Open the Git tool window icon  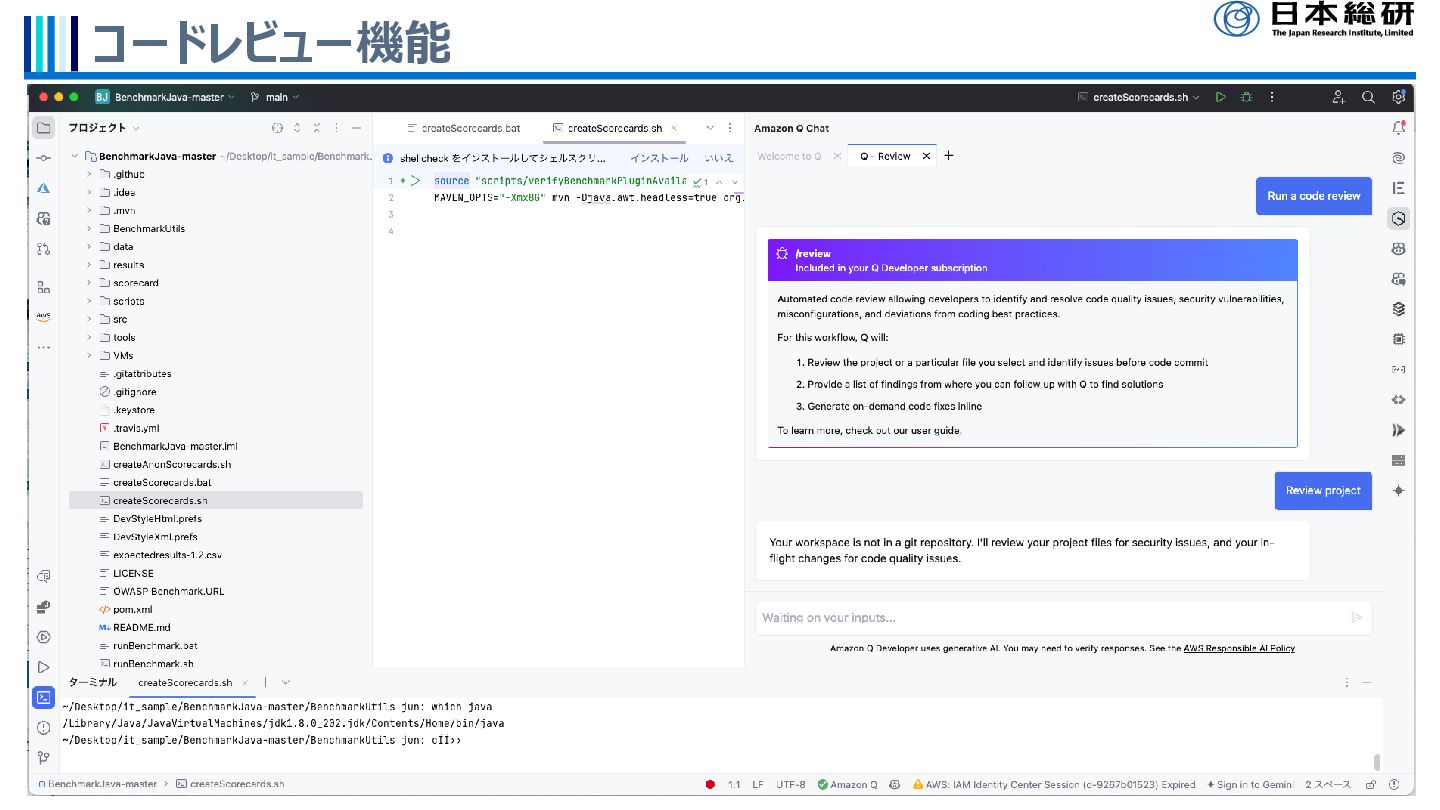point(43,757)
